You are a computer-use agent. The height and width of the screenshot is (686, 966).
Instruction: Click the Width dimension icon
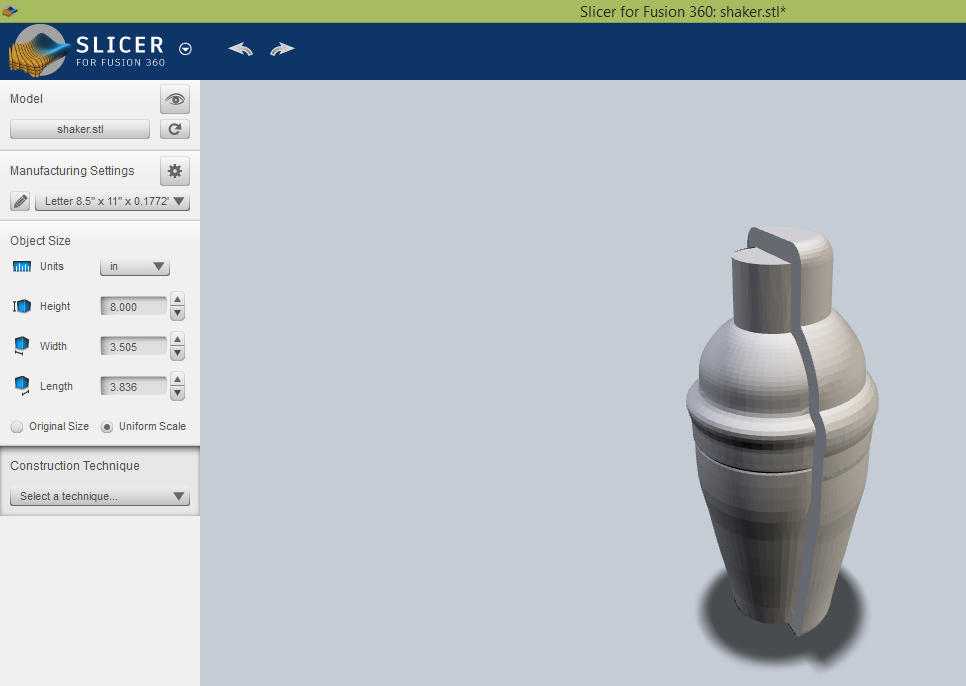(22, 345)
